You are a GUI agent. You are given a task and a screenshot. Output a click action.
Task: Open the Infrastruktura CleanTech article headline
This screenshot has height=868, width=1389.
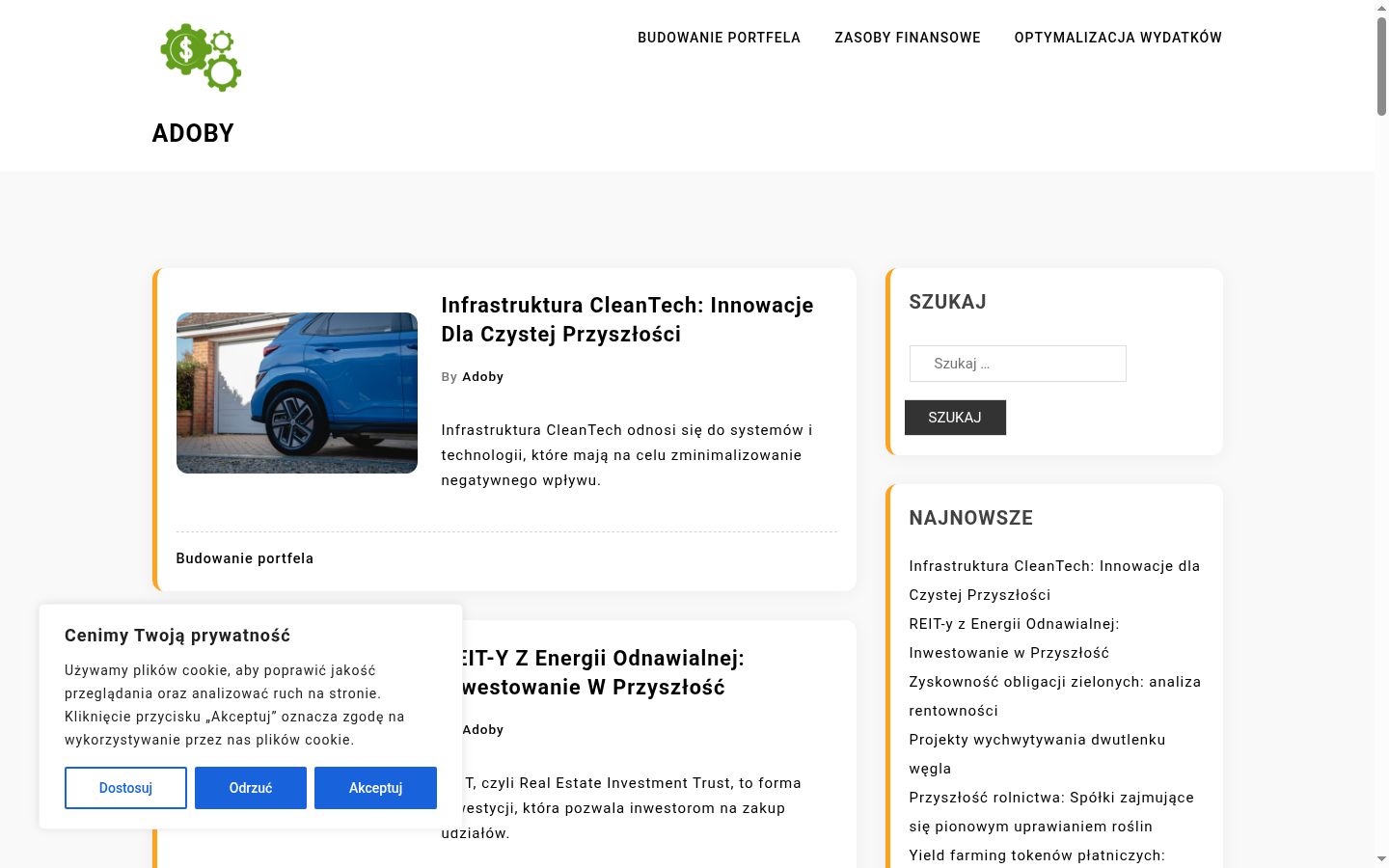pos(627,319)
